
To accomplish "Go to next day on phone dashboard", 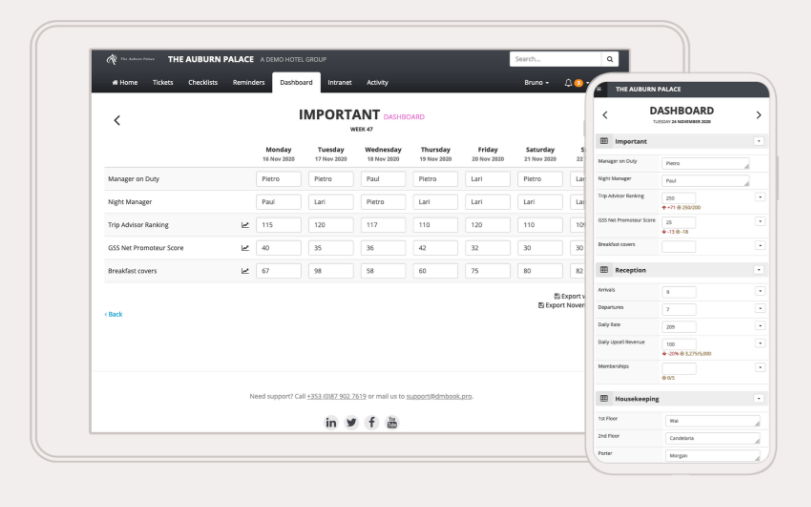I will pyautogui.click(x=759, y=115).
